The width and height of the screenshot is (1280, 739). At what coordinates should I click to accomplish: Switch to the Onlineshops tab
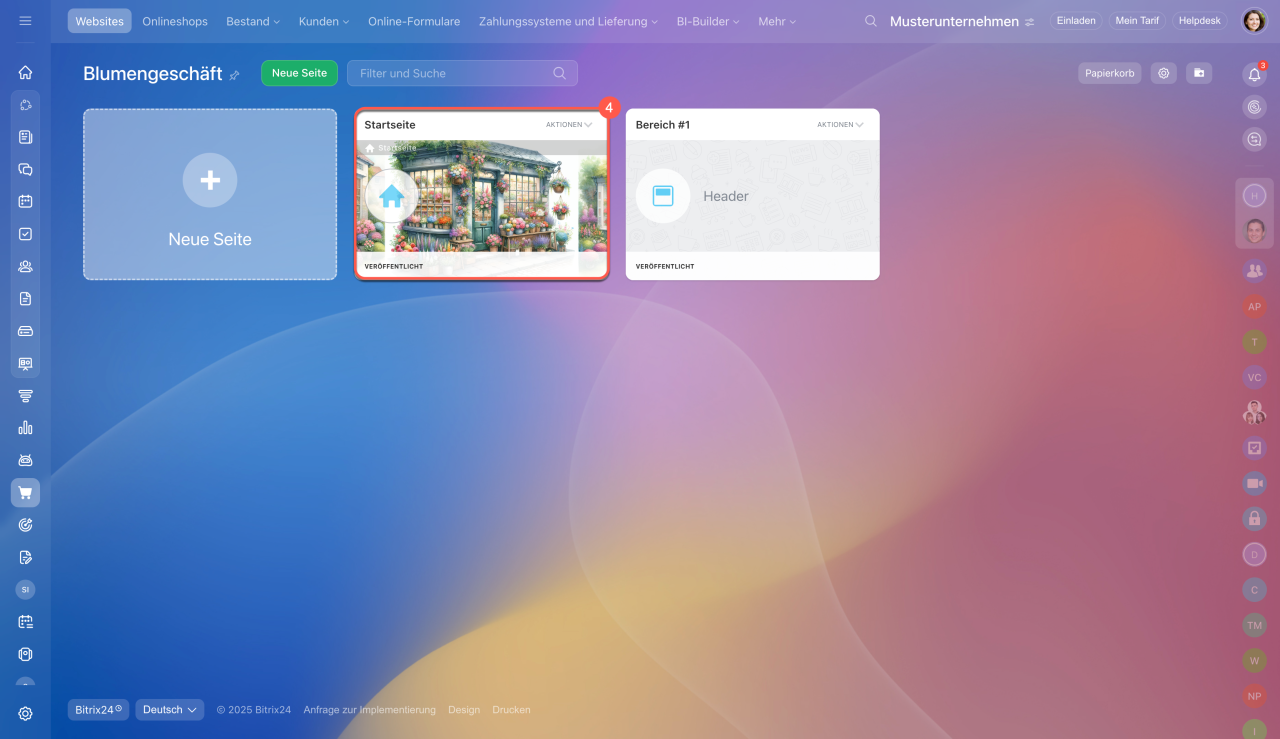(175, 21)
